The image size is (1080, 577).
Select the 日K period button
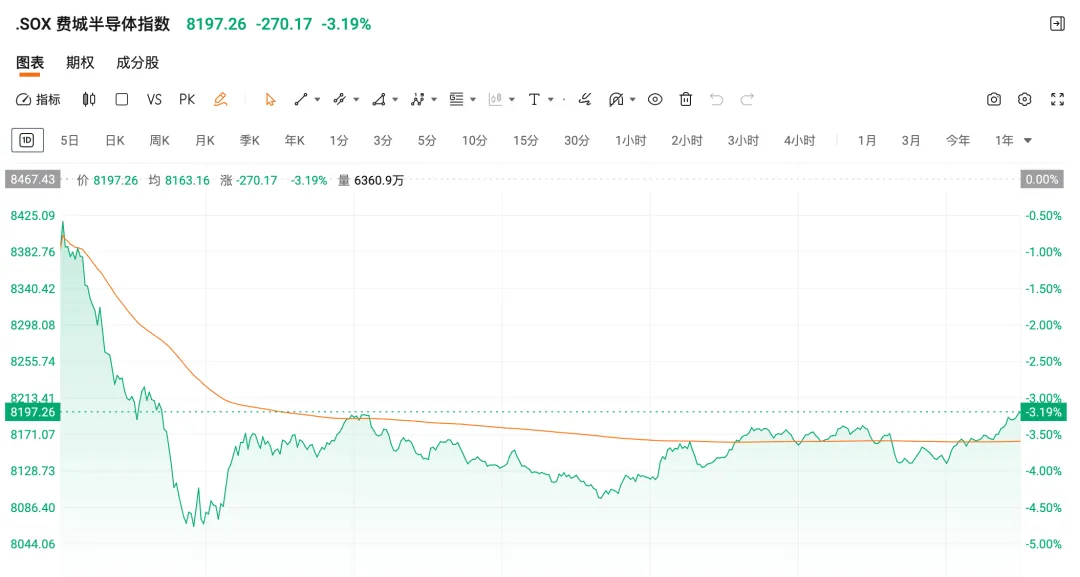[115, 140]
